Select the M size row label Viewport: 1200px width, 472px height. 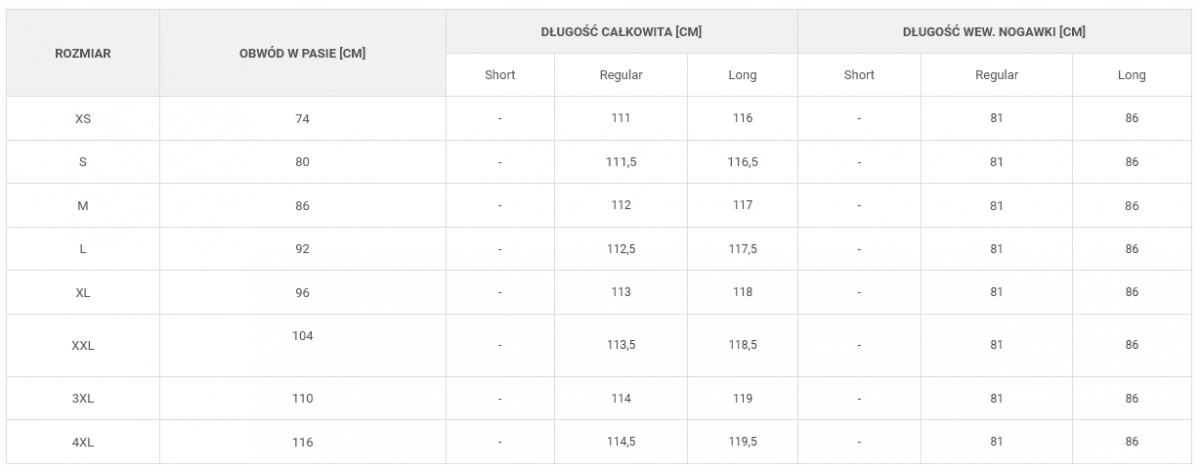pos(82,206)
